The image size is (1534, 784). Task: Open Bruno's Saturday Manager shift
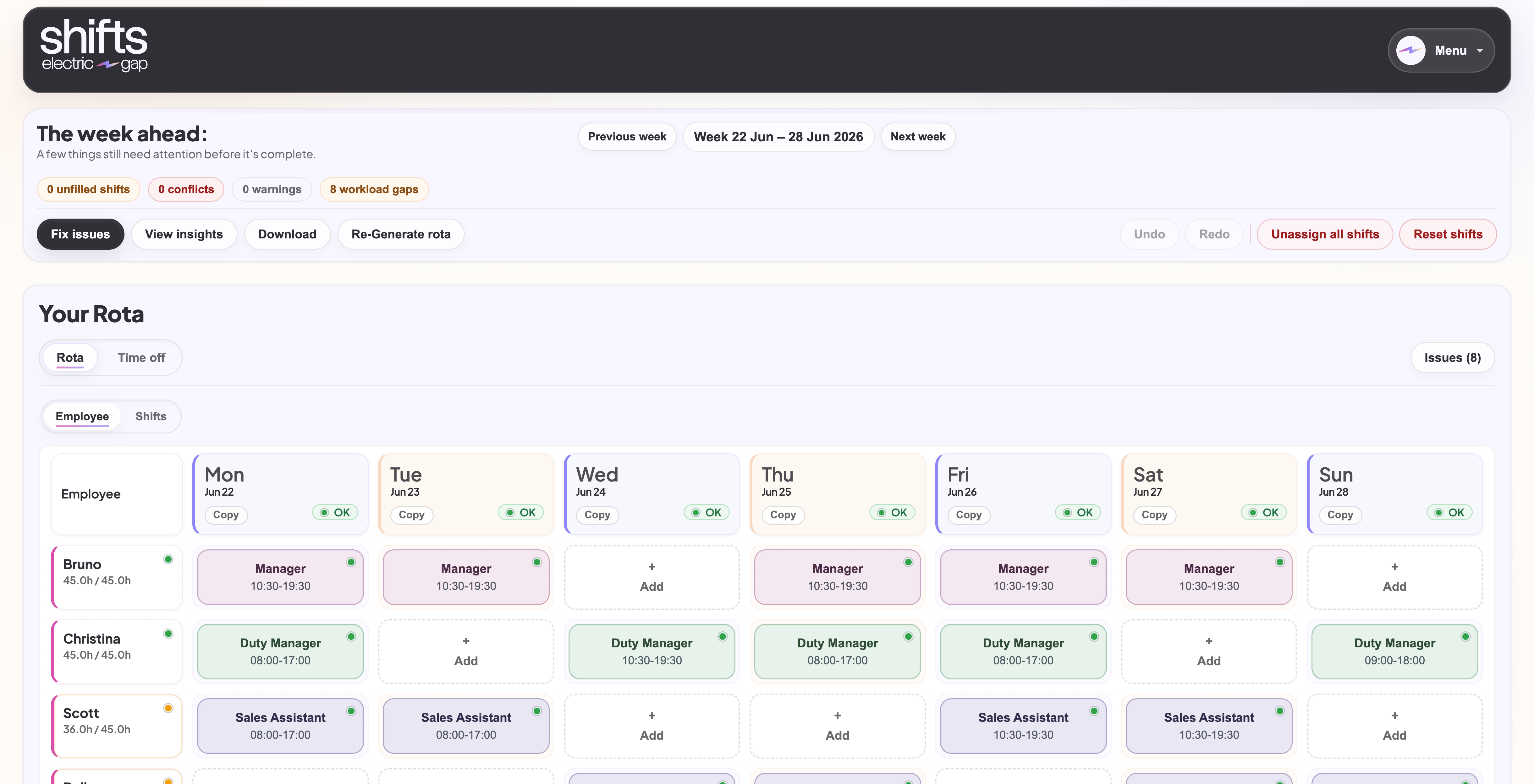pos(1209,577)
